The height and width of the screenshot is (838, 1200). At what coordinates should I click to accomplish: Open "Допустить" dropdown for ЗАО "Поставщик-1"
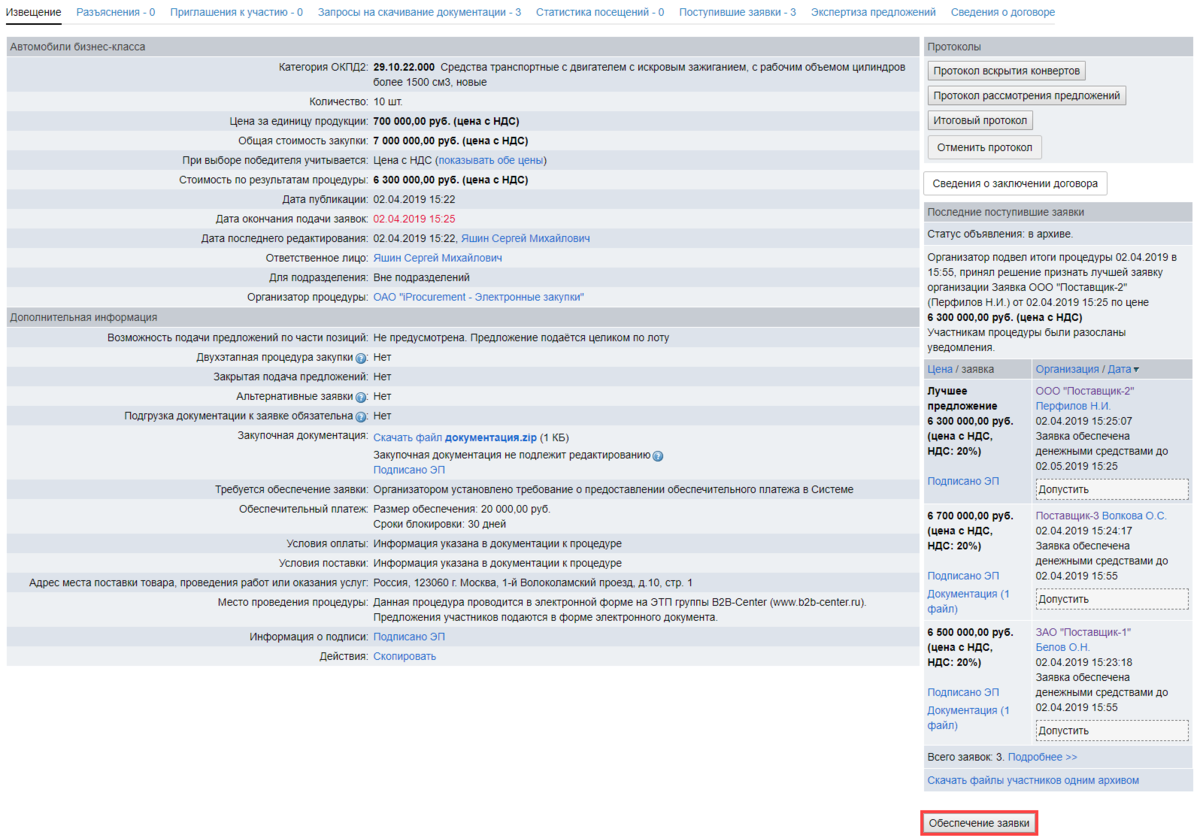1112,731
